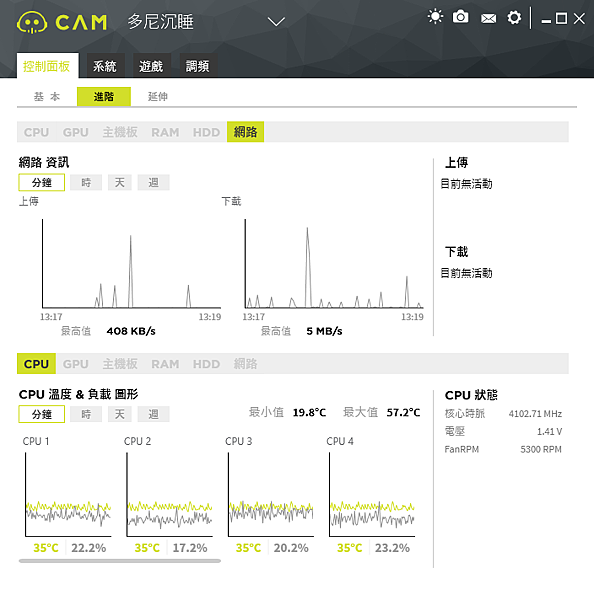
Task: Click the 19.8°C minimum temperature value
Action: point(309,412)
